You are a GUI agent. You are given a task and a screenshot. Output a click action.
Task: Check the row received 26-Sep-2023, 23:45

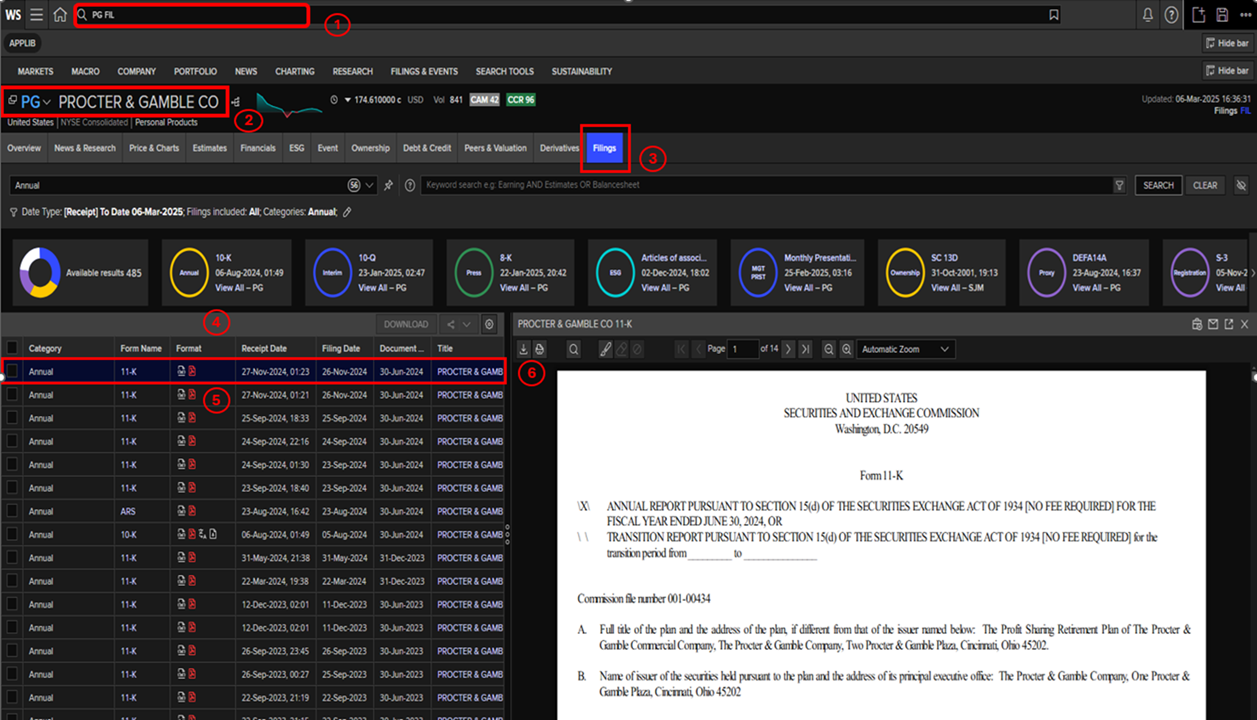pyautogui.click(x=12, y=651)
